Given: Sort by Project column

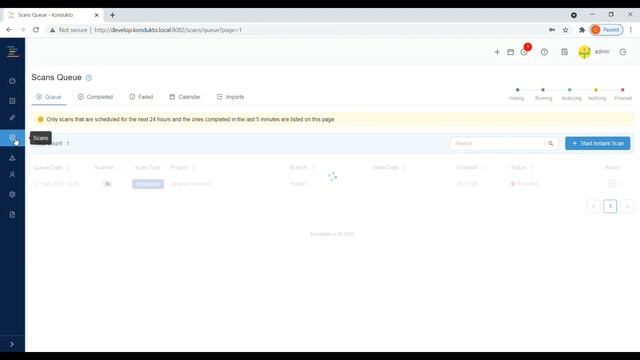Looking at the screenshot, I should click(182, 167).
